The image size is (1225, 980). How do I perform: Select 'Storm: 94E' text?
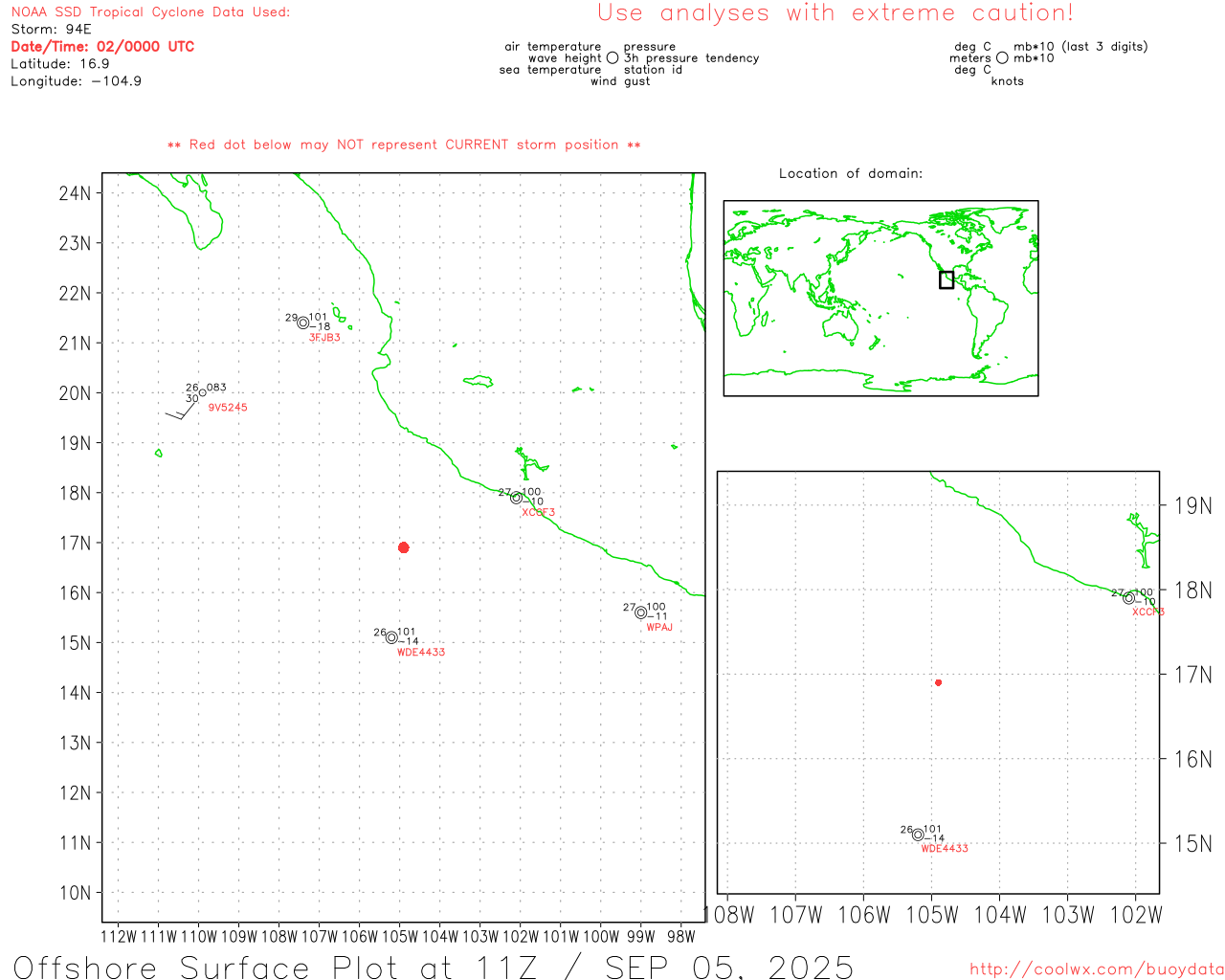coord(51,30)
